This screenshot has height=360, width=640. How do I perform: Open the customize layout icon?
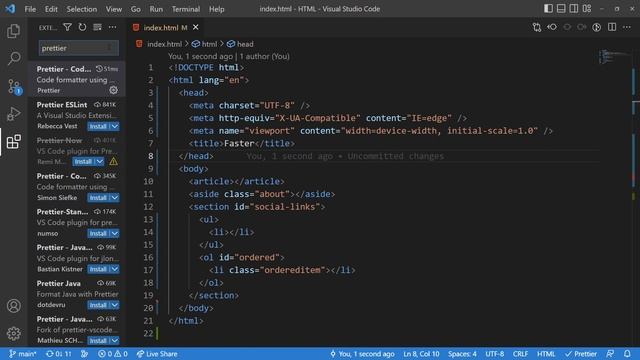point(587,9)
